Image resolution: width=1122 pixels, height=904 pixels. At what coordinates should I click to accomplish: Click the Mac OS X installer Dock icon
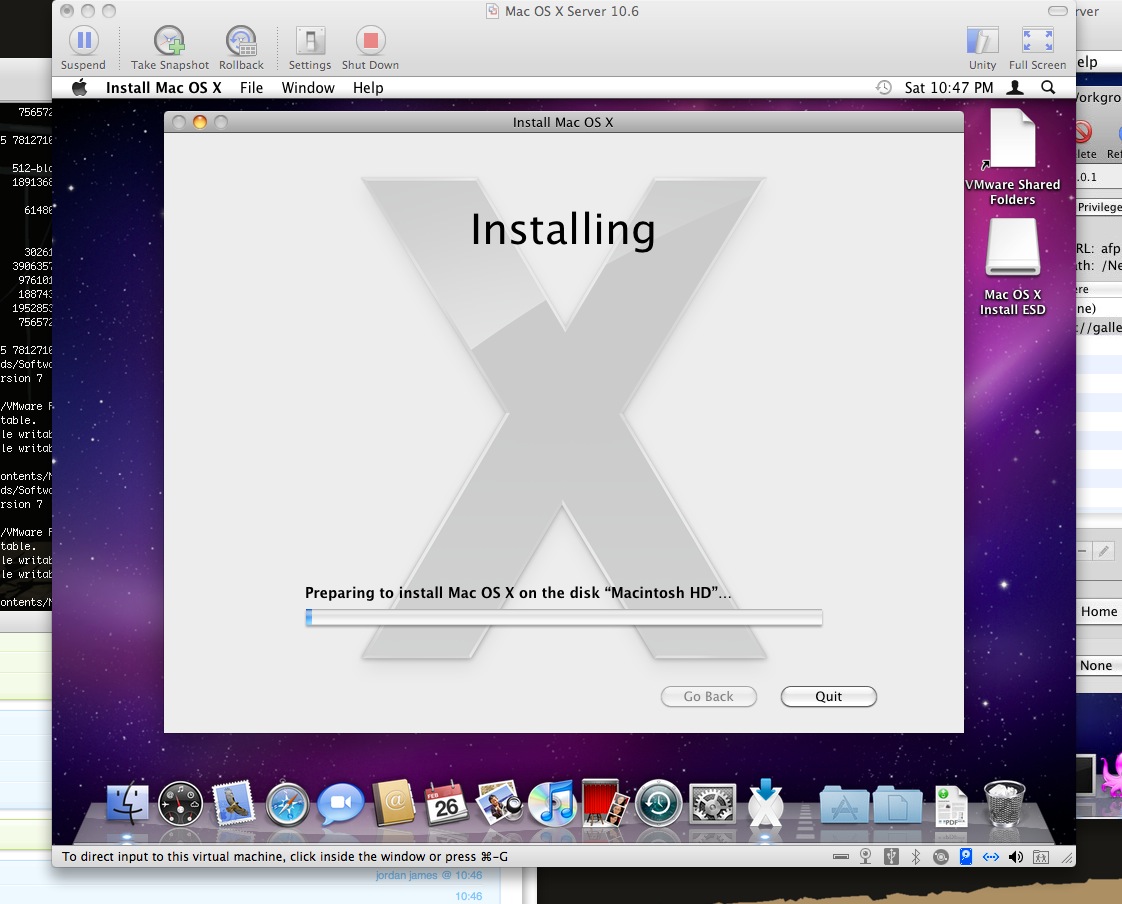[x=765, y=803]
